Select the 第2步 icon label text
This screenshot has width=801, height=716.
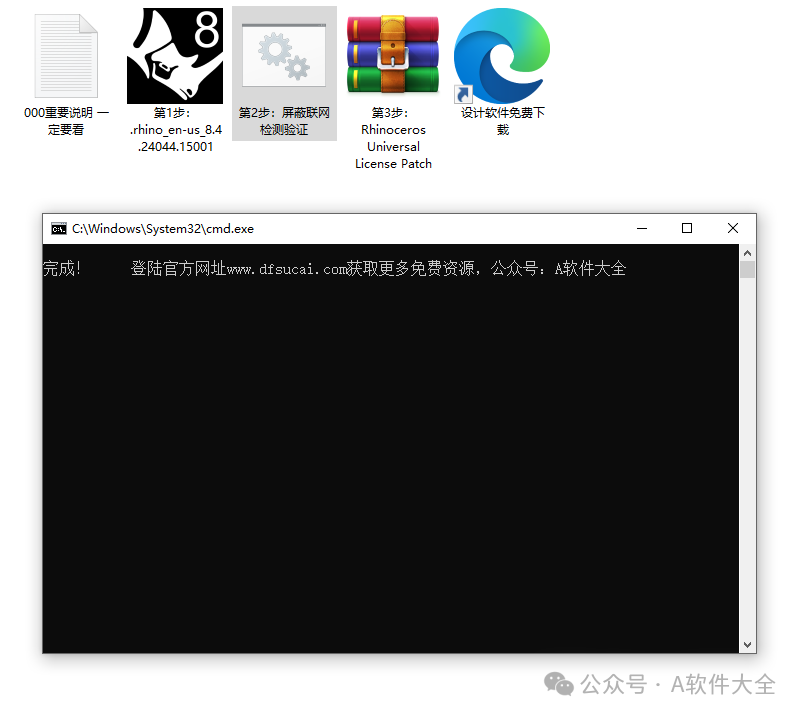pos(283,121)
